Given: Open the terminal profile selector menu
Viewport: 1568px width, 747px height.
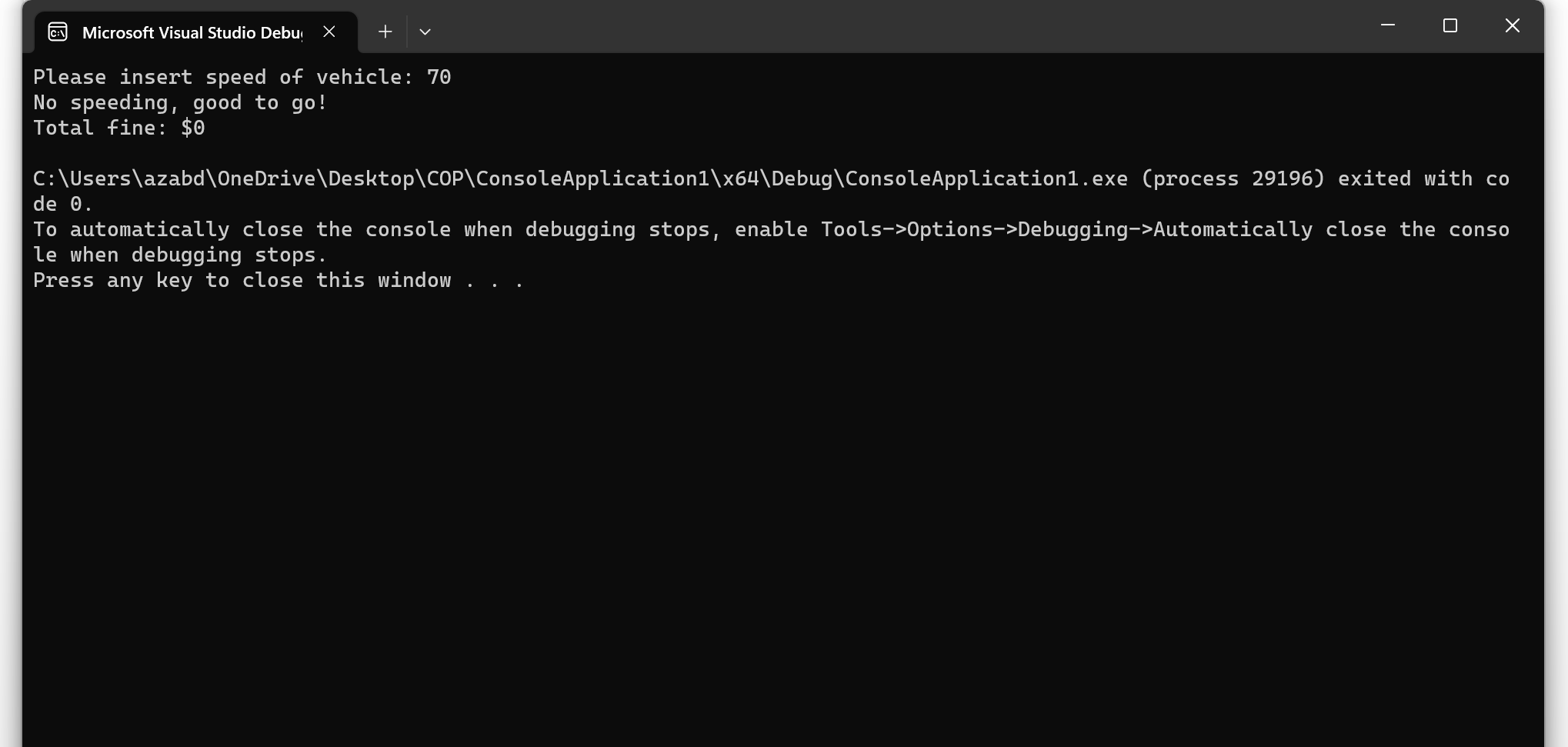Looking at the screenshot, I should click(x=425, y=31).
